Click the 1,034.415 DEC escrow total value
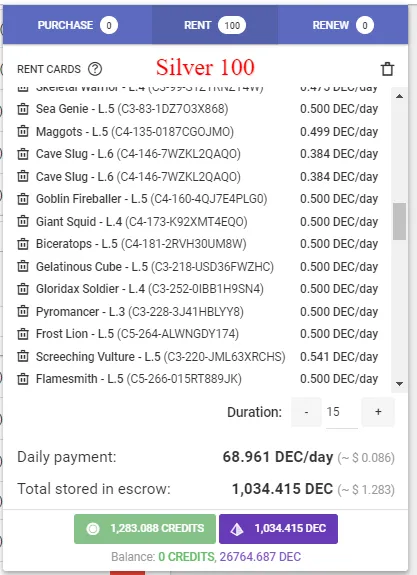This screenshot has height=575, width=417. 282,489
